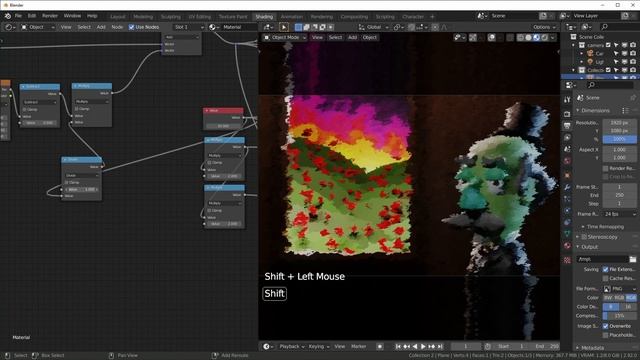Switch viewport to rendered shading
Viewport: 640px width, 360px height.
click(x=544, y=38)
